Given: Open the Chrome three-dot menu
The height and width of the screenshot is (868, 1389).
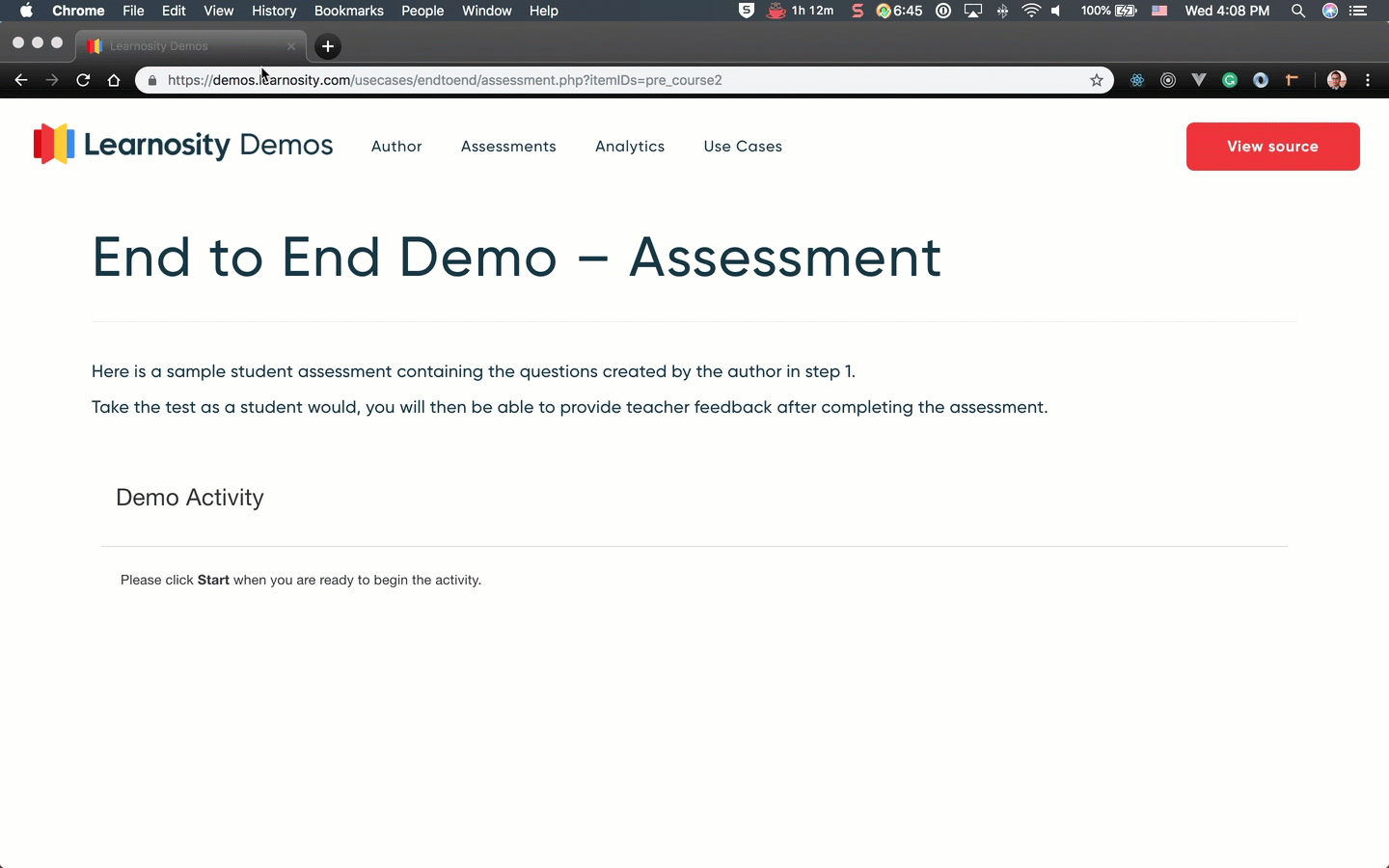Looking at the screenshot, I should (x=1368, y=80).
